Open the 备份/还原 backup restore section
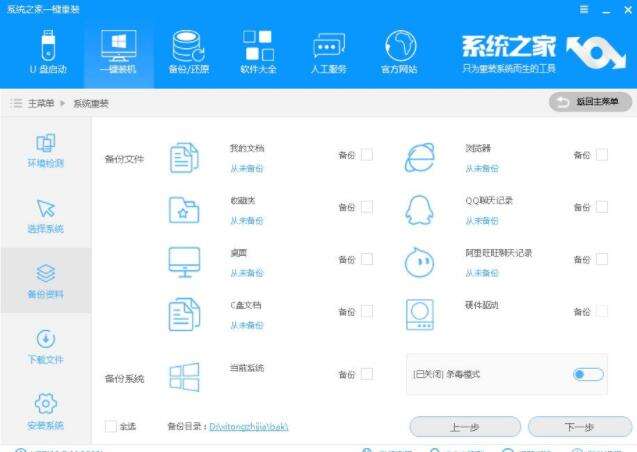This screenshot has height=452, width=637. point(188,52)
